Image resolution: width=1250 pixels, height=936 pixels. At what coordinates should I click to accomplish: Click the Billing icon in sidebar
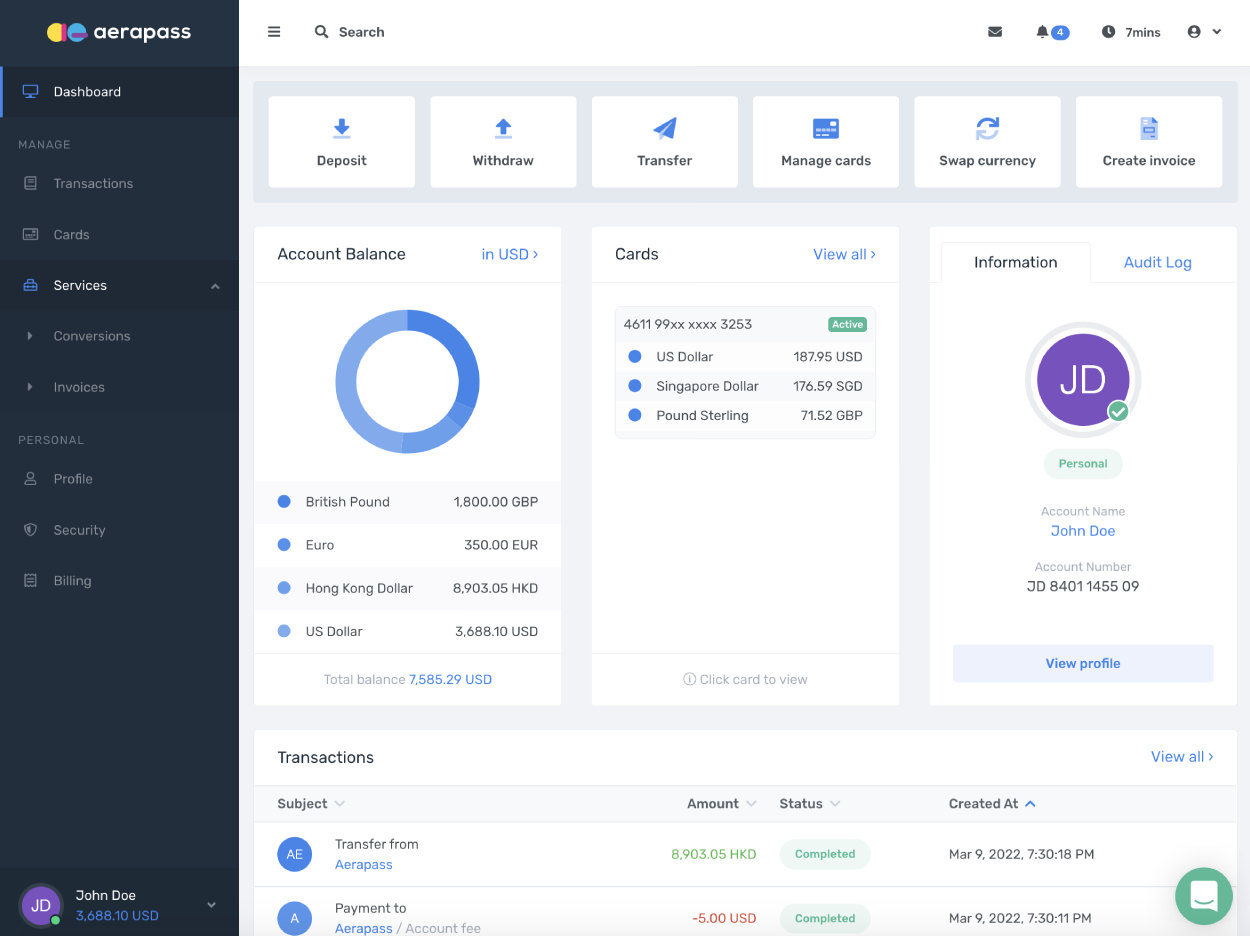tap(30, 581)
